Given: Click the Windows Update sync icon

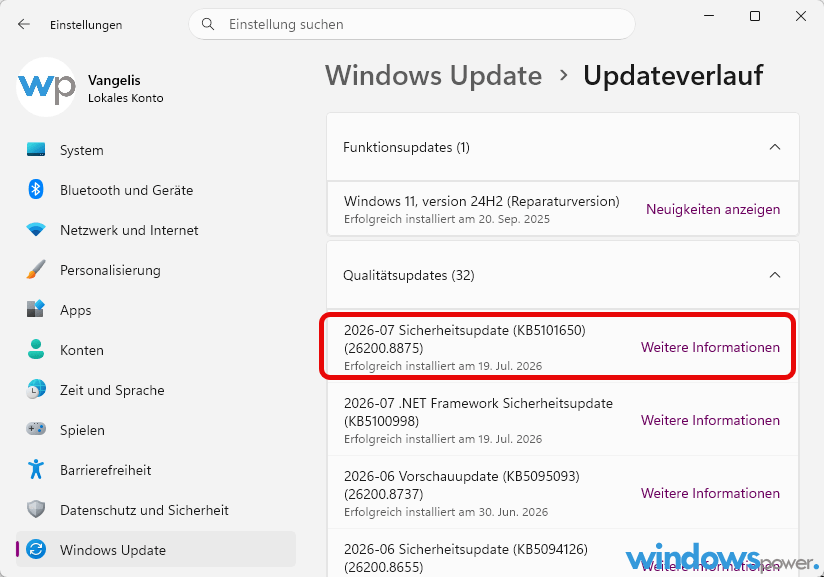Looking at the screenshot, I should (36, 549).
